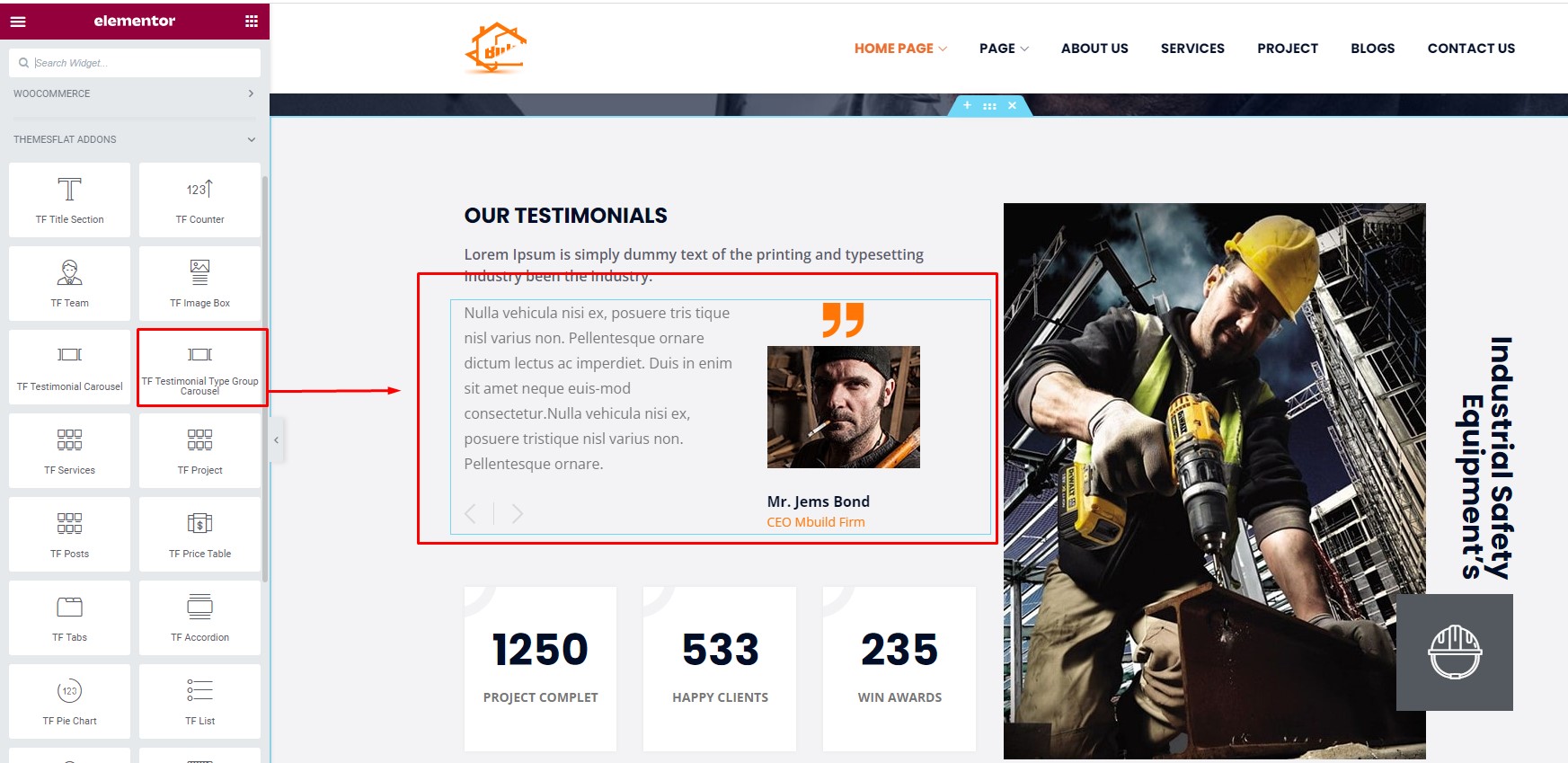Viewport: 1568px width, 763px height.
Task: Click the Search Widget input field
Action: pos(135,63)
